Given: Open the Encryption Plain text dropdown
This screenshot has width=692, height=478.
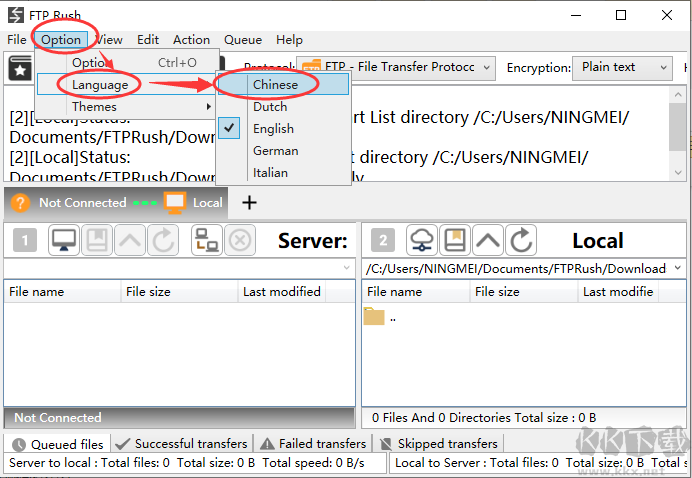Looking at the screenshot, I should click(x=622, y=68).
